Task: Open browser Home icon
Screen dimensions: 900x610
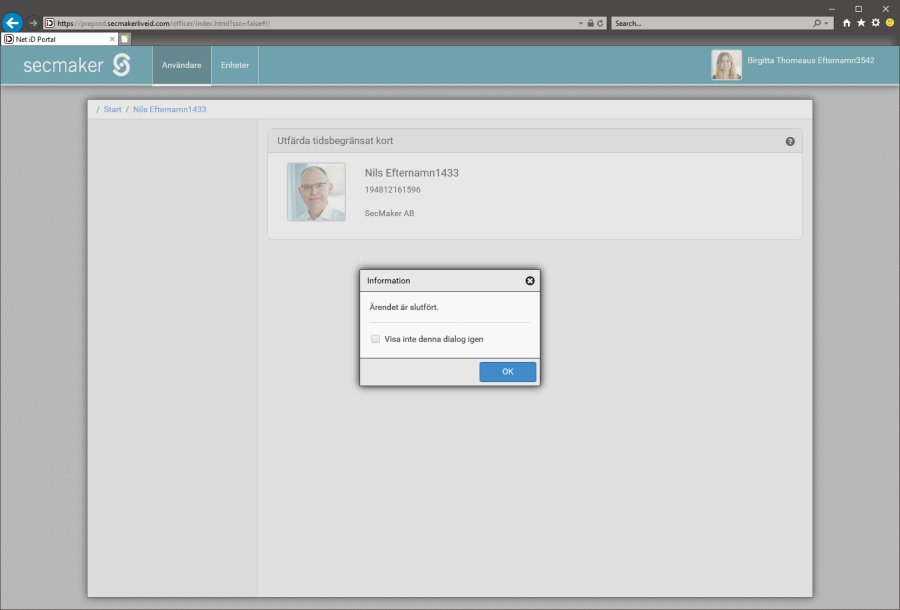Action: click(x=847, y=23)
